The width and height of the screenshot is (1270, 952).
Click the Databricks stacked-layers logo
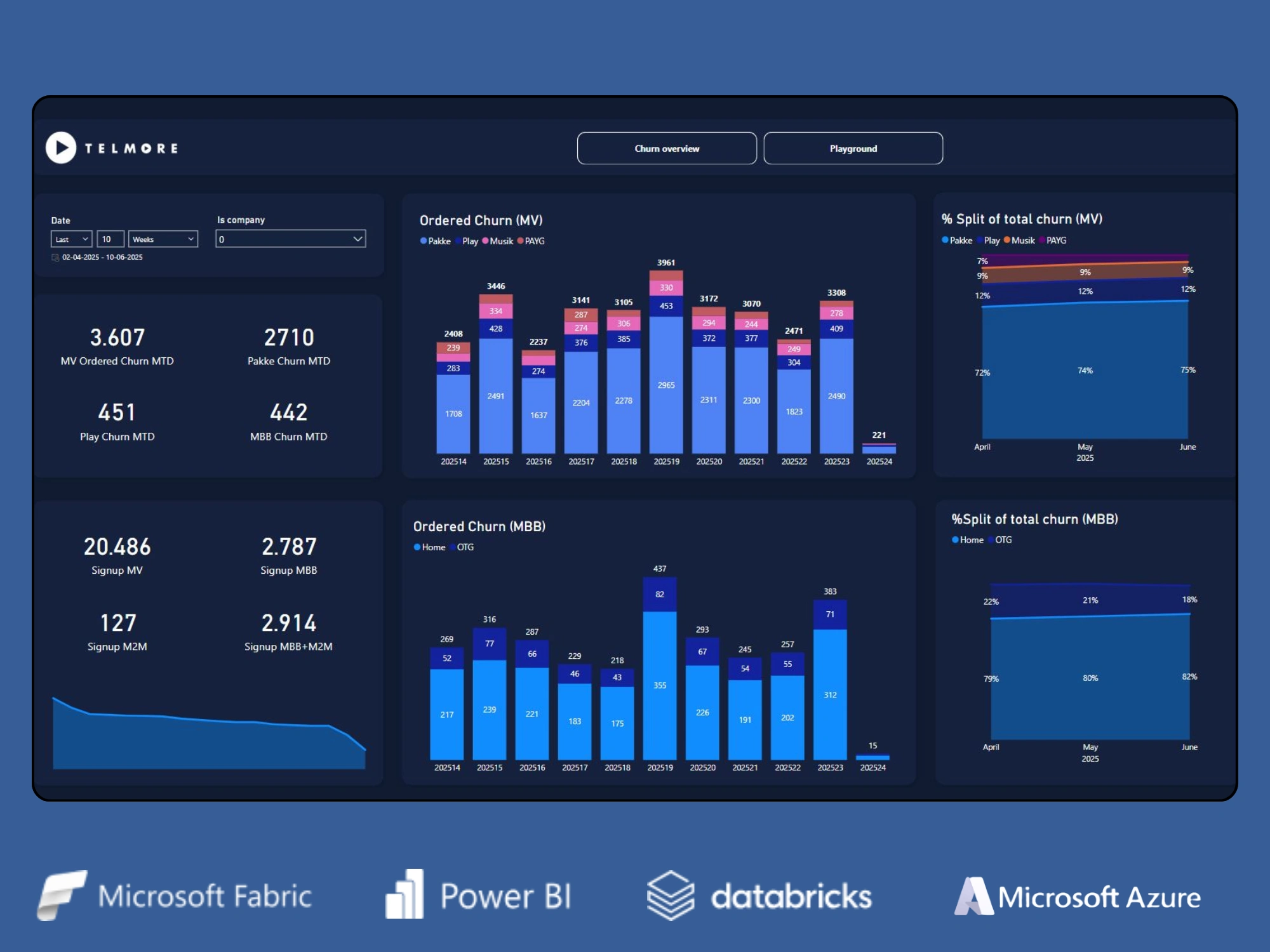670,896
